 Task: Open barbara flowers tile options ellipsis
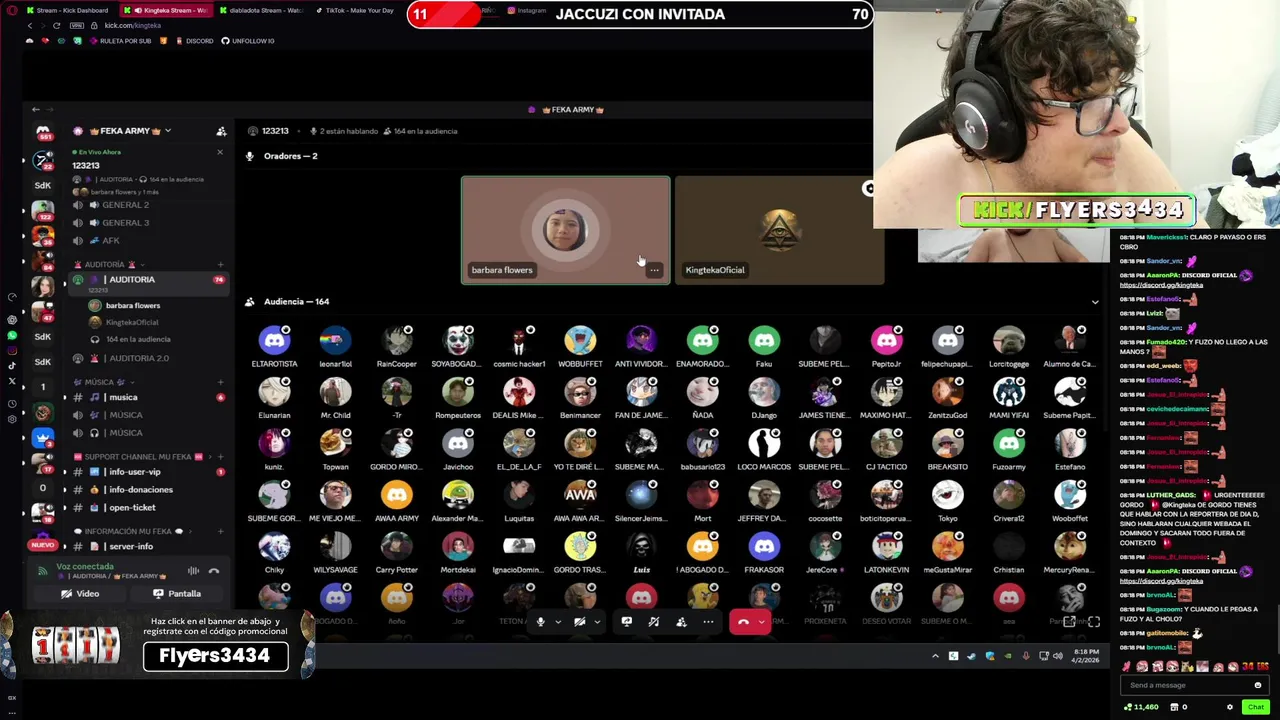[654, 270]
